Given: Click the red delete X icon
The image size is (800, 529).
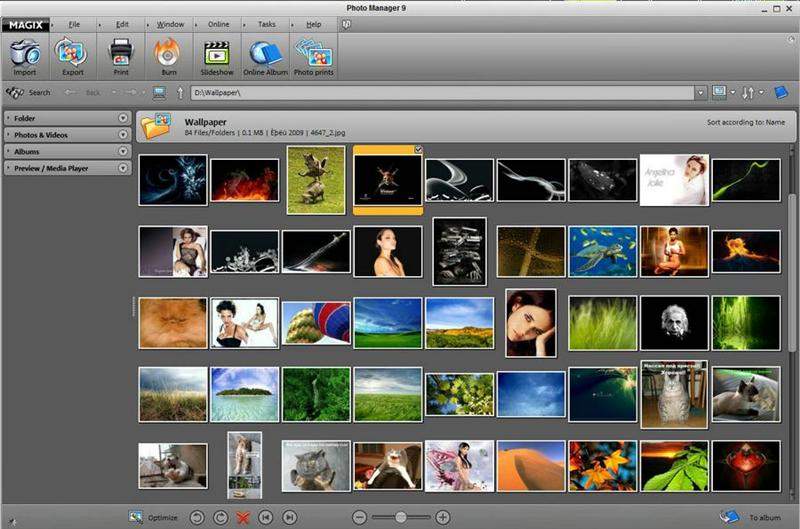Looking at the screenshot, I should tap(243, 518).
